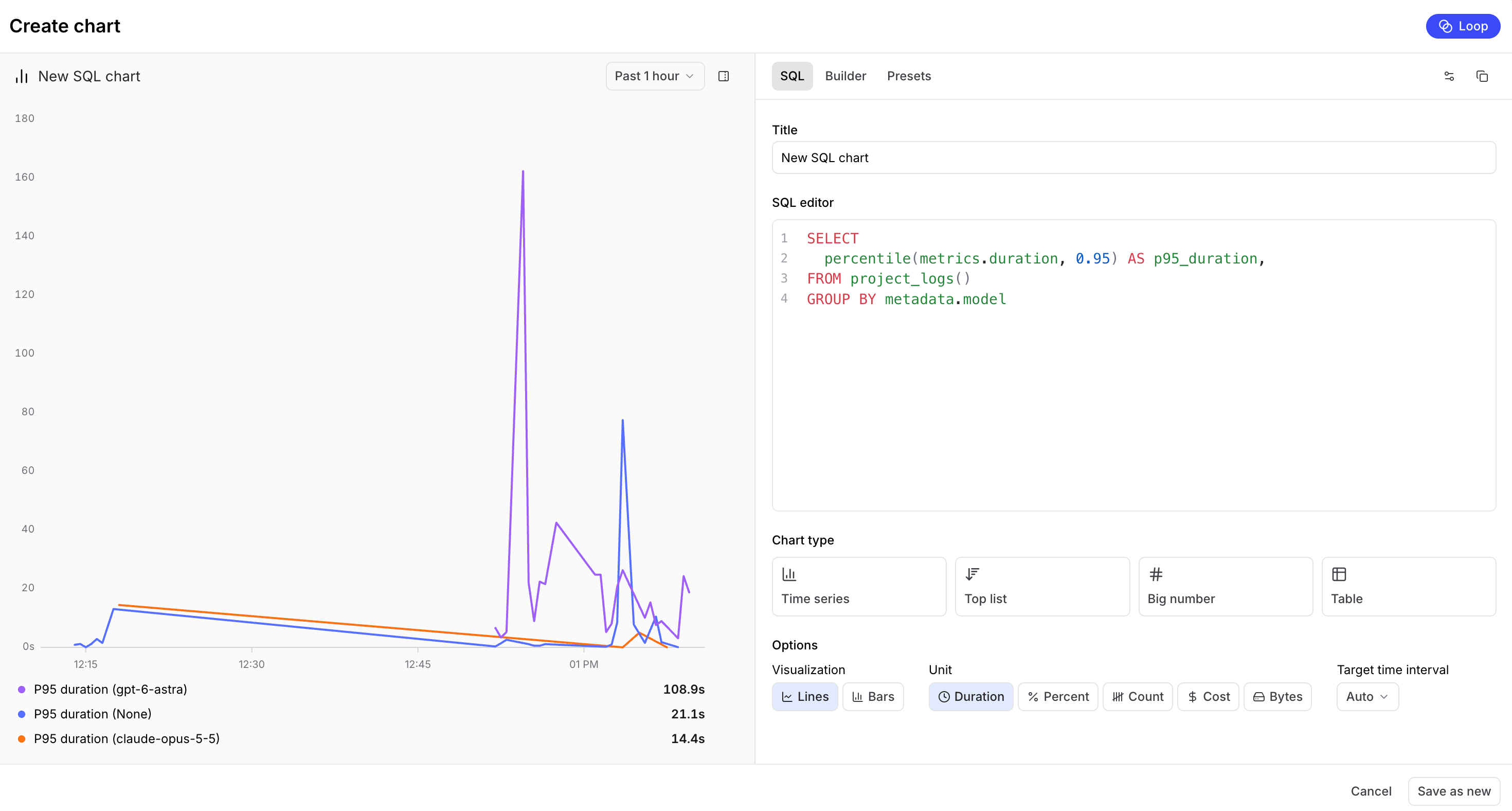The height and width of the screenshot is (811, 1512).
Task: Click the purple gpt-6-astra legend dot
Action: click(x=22, y=690)
